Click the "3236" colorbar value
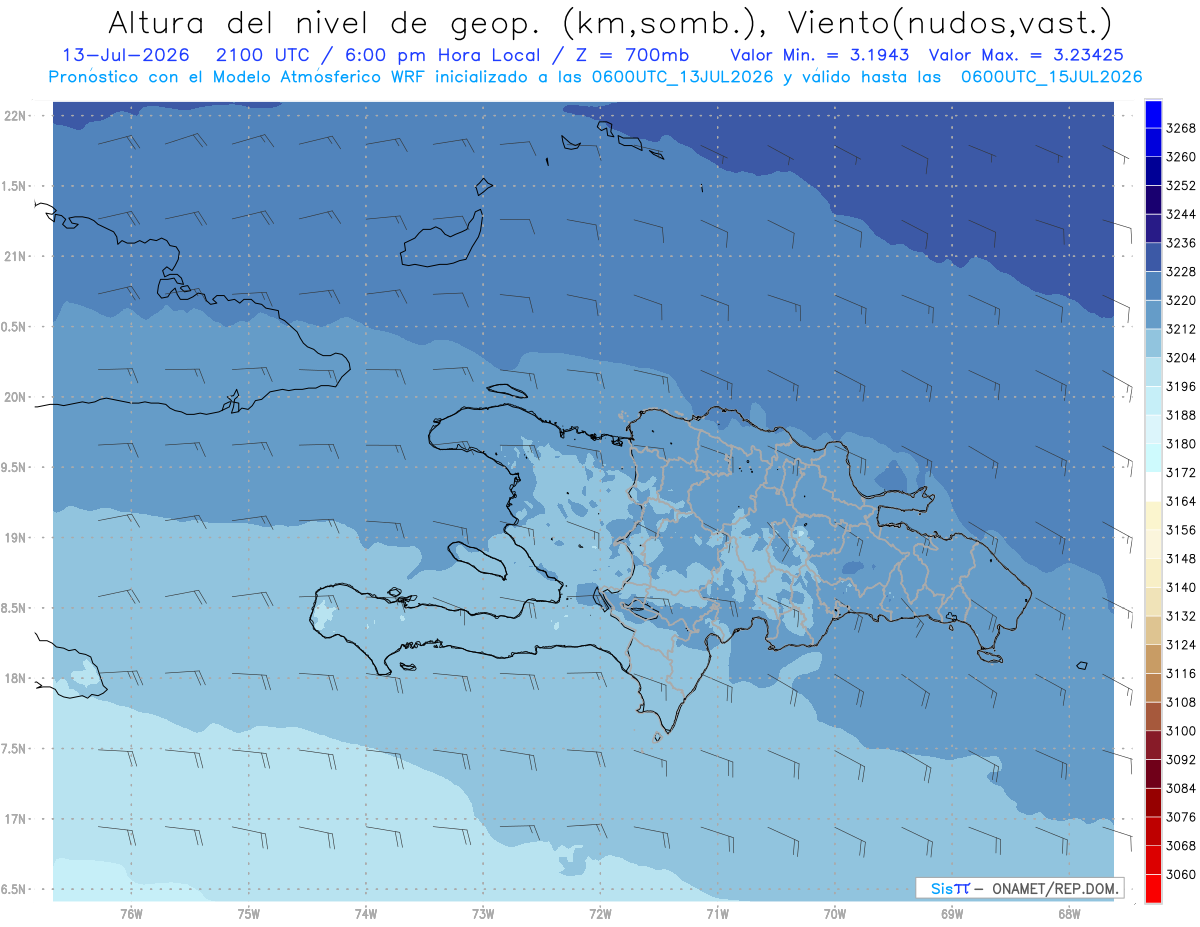This screenshot has width=1200, height=927. pyautogui.click(x=1181, y=243)
